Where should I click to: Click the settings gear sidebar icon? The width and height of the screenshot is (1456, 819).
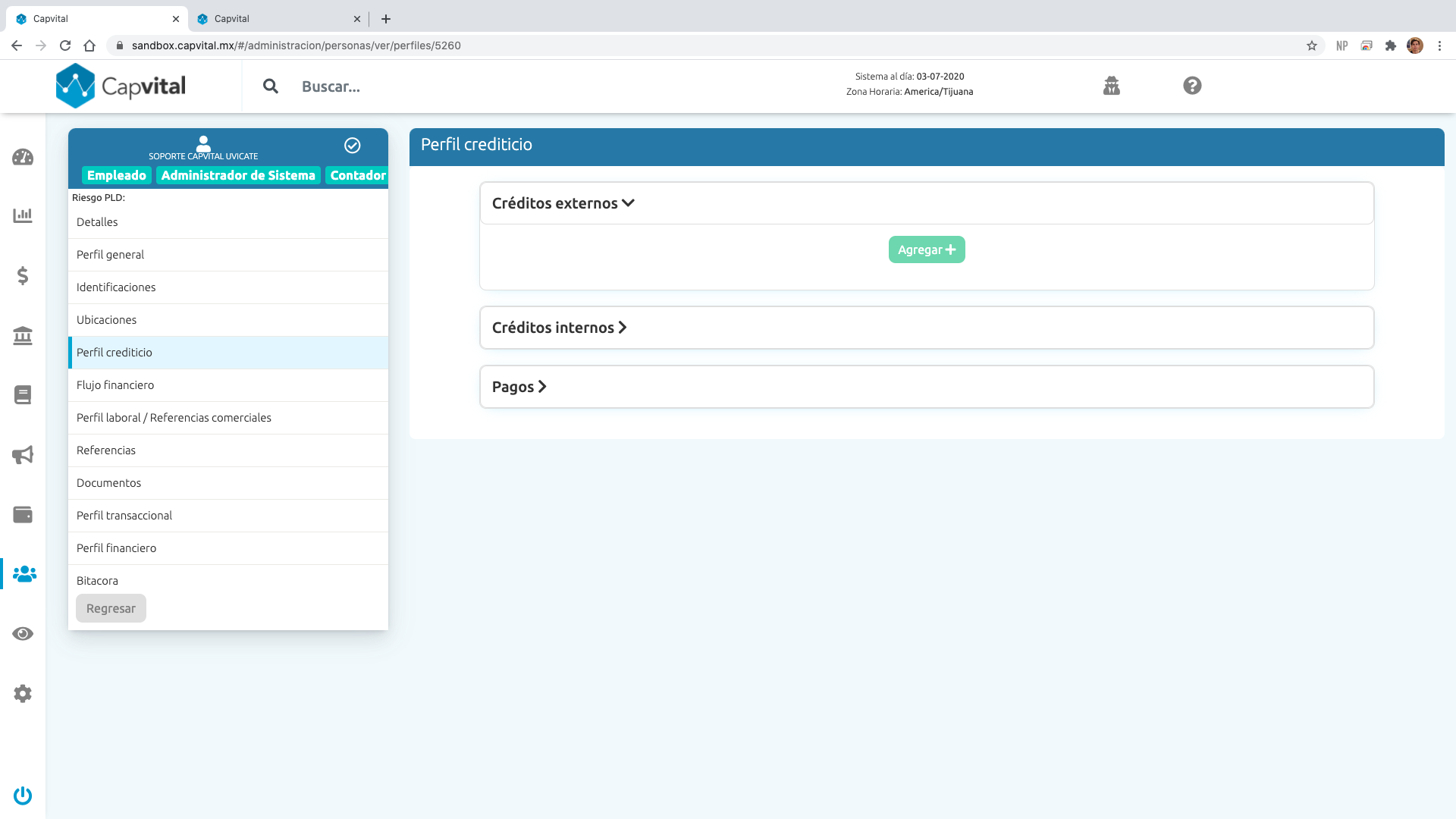point(23,693)
